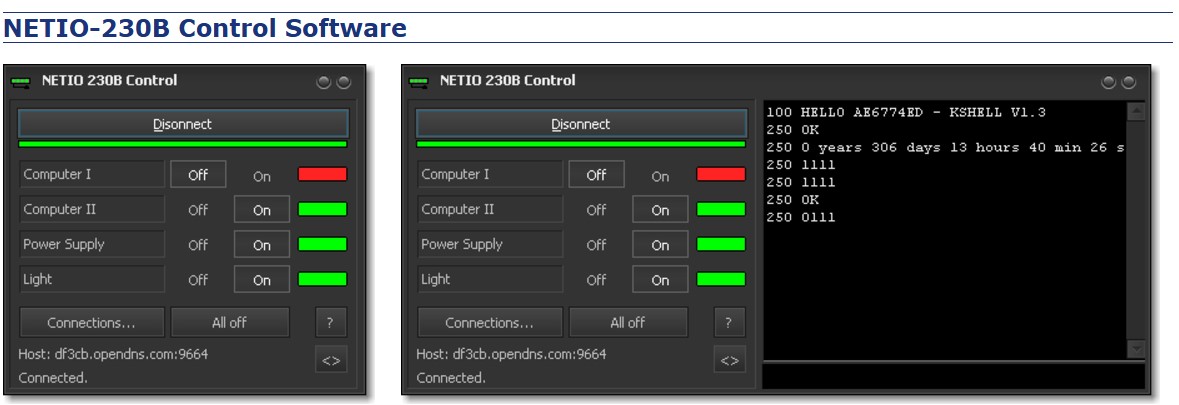Click Computer I name field in compact window
Viewport: 1179px width, 405px height.
pos(92,174)
